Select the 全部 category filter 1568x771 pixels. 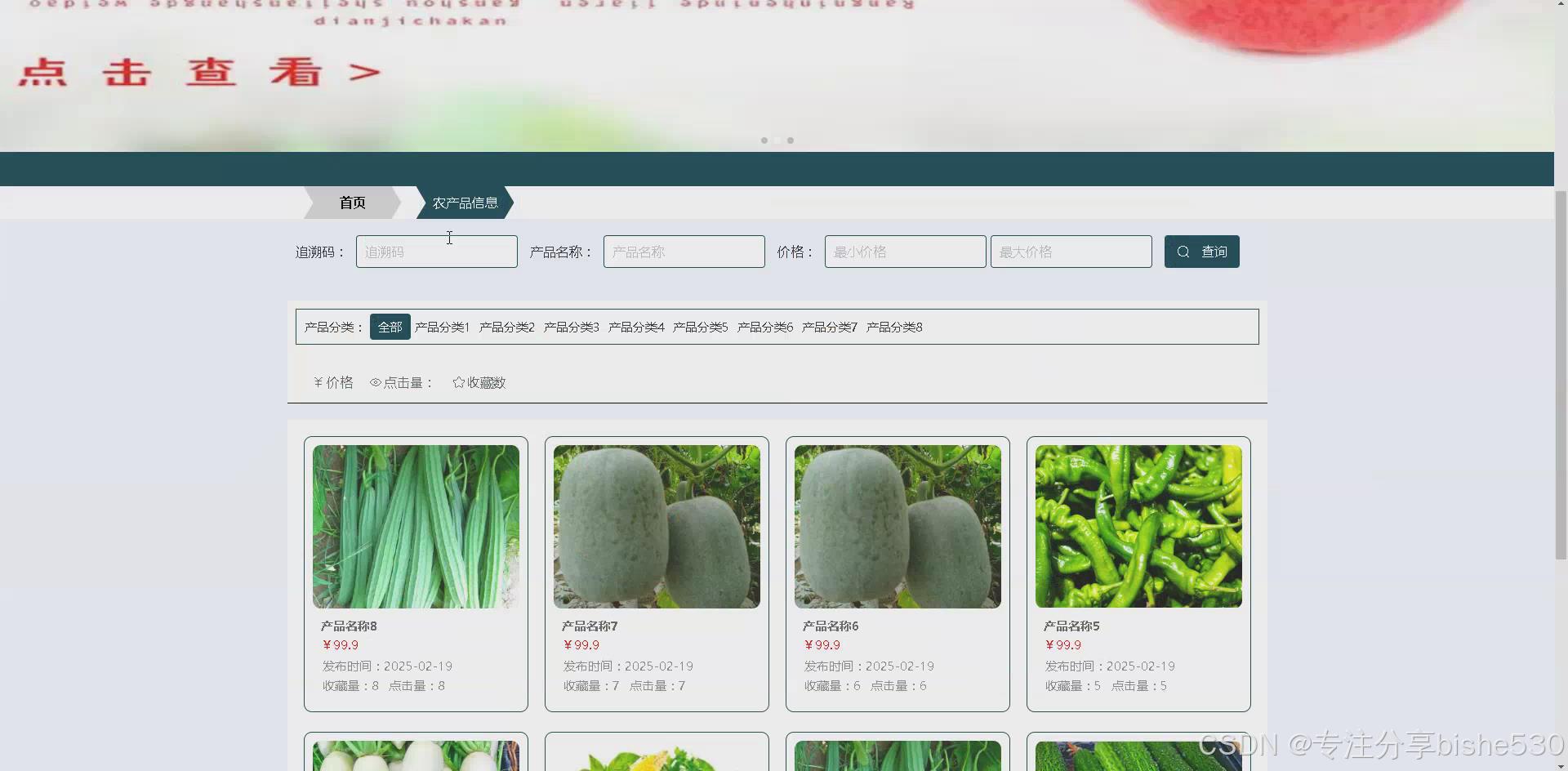pyautogui.click(x=390, y=327)
